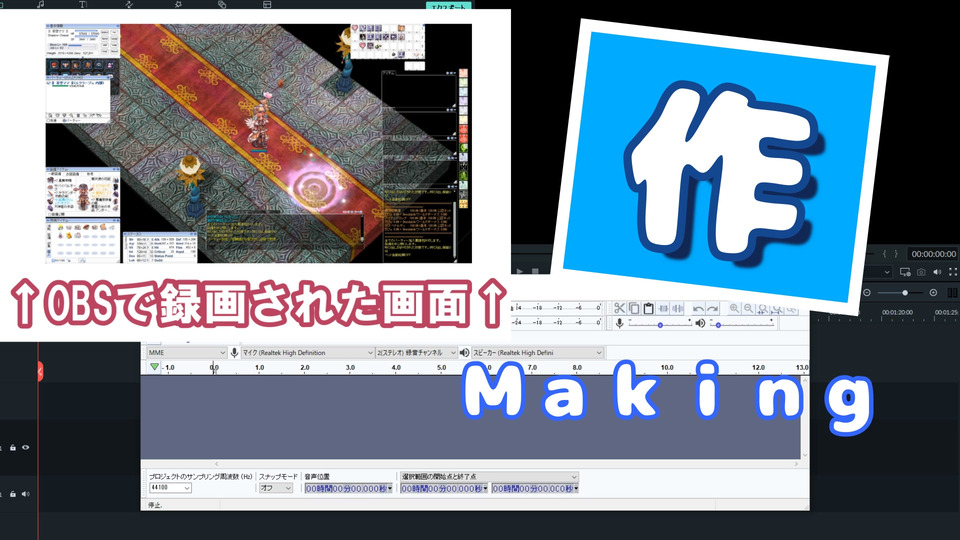Undo the last action in Audacity

coord(698,309)
